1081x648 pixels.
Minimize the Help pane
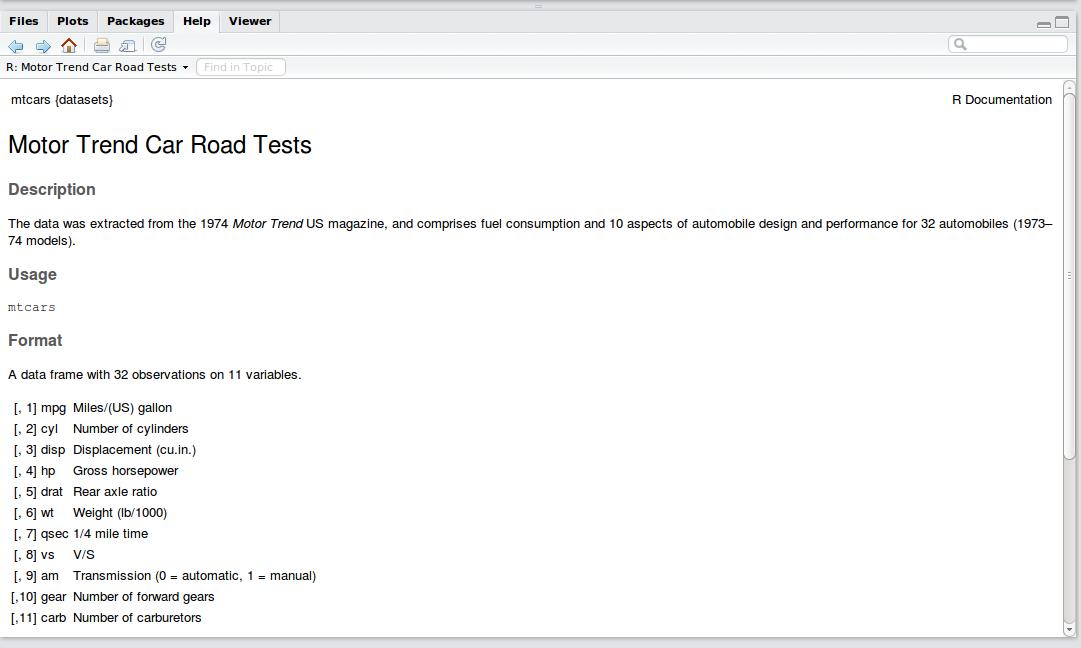[x=1044, y=23]
